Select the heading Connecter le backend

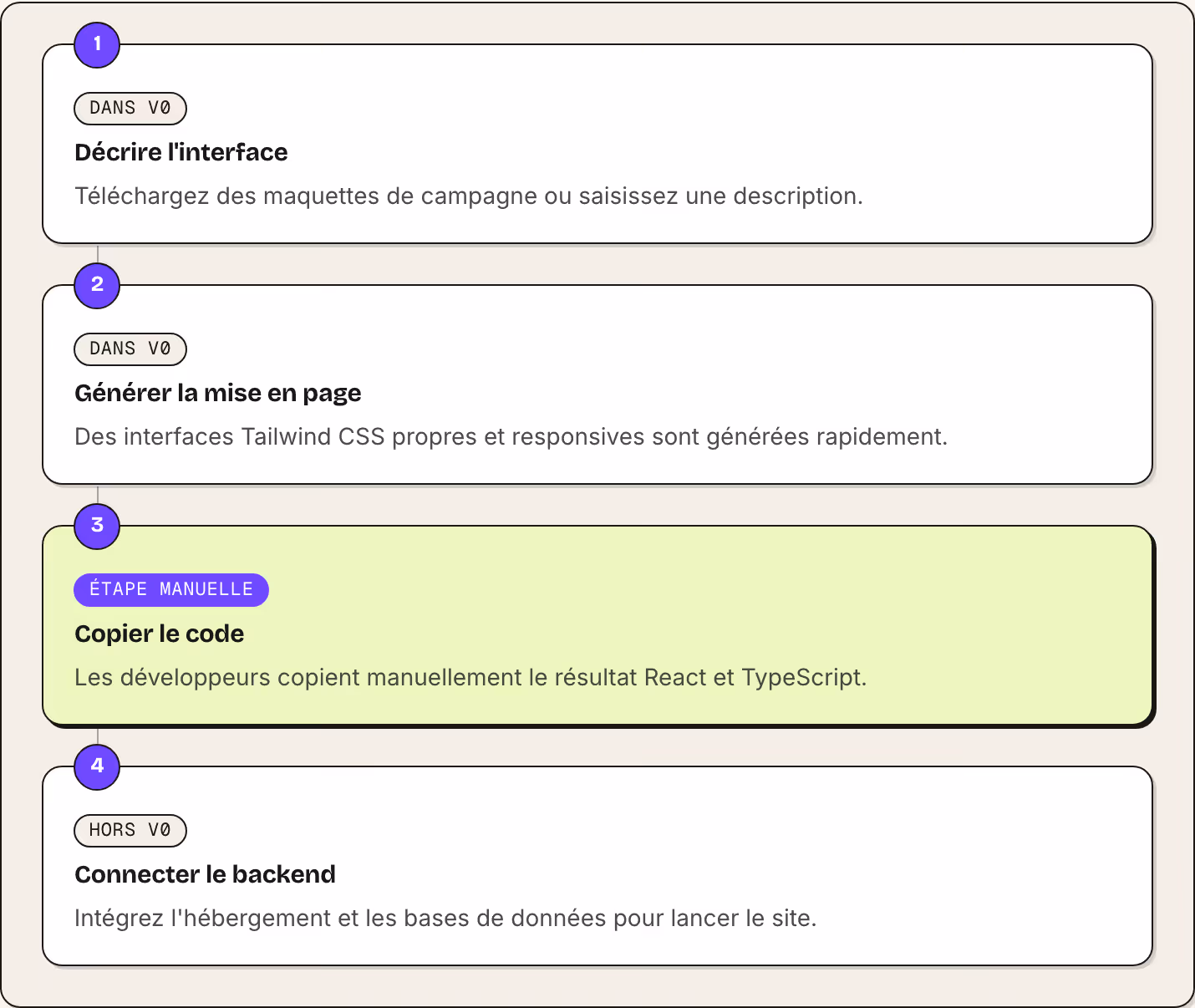[x=206, y=874]
